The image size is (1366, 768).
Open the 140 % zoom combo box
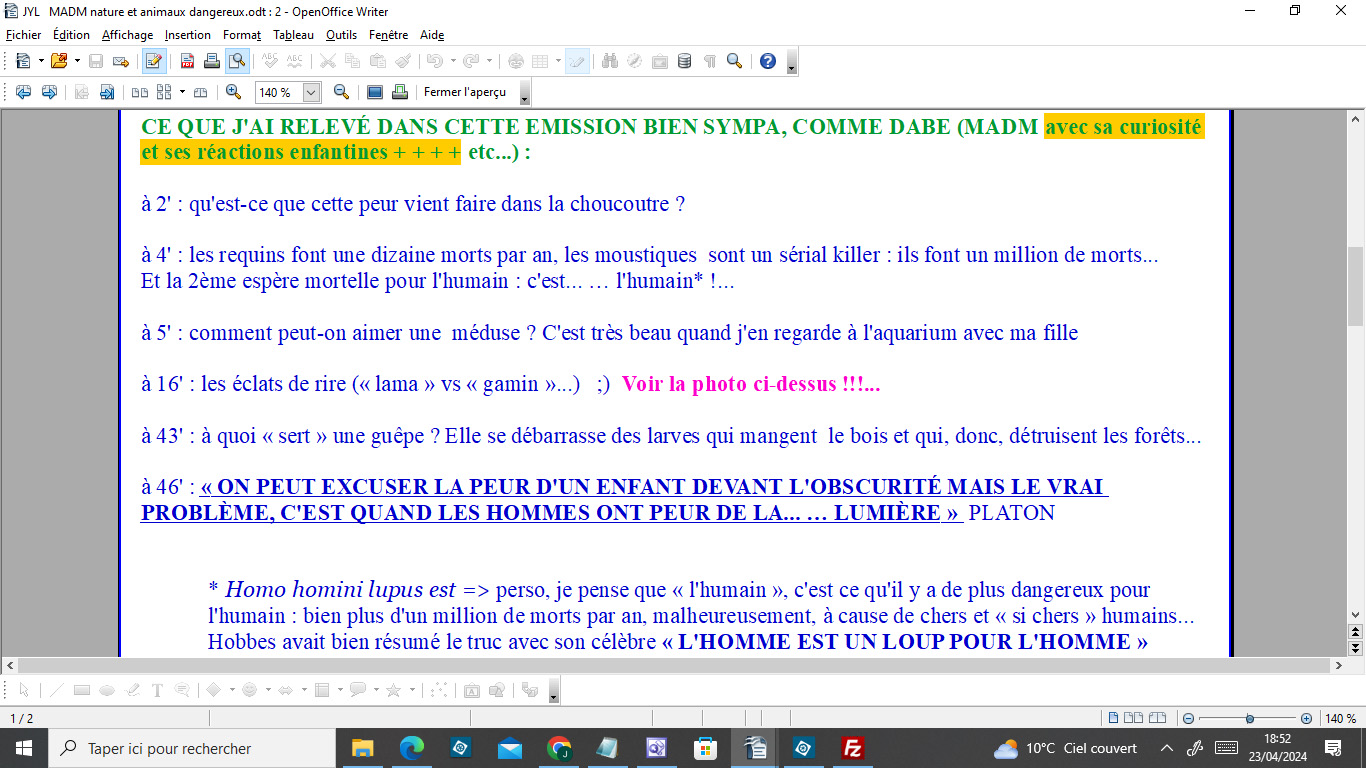pyautogui.click(x=288, y=92)
